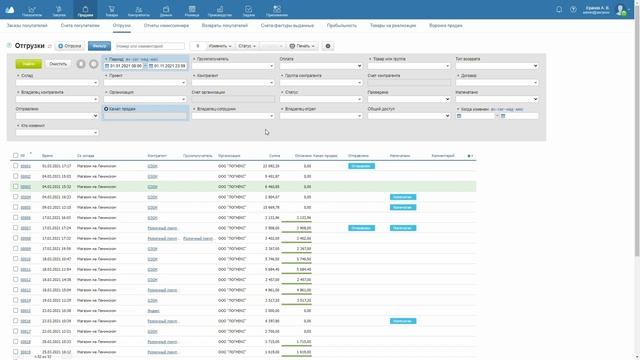Click the Контрагент filter input
Viewport: 640px width, 360px height.
tap(233, 82)
